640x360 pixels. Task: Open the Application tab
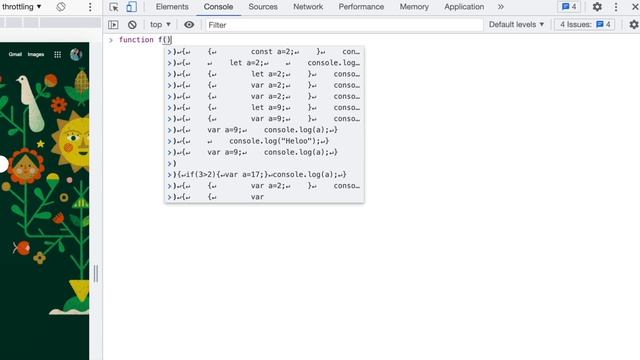click(464, 7)
